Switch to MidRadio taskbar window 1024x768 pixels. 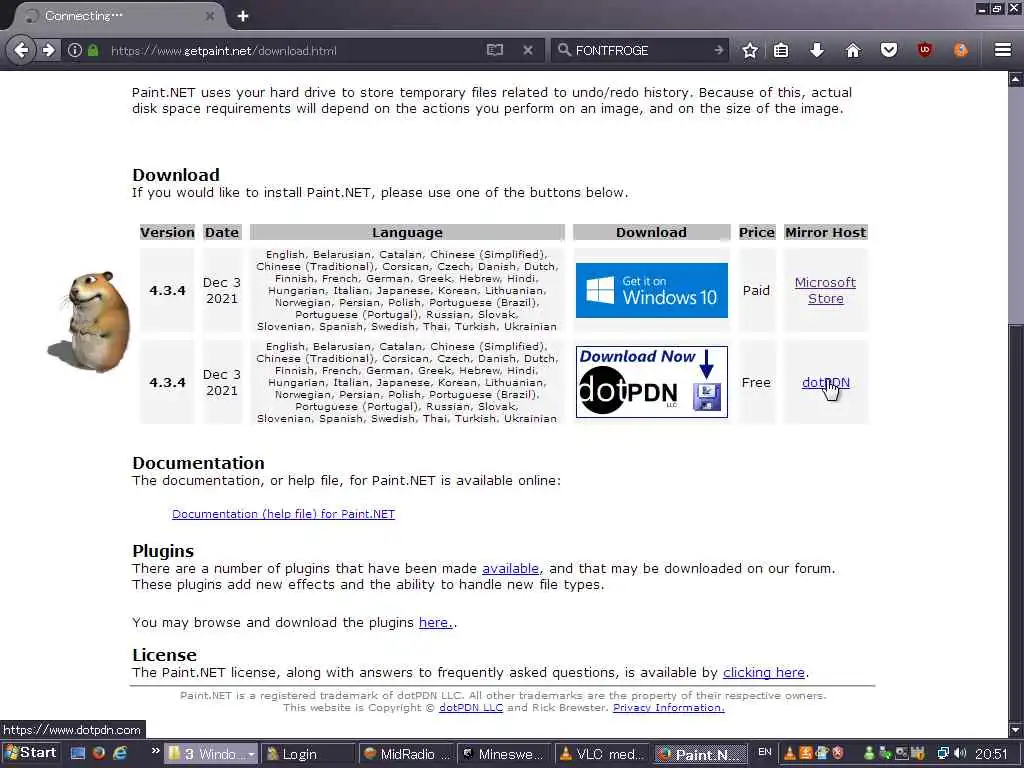[406, 754]
